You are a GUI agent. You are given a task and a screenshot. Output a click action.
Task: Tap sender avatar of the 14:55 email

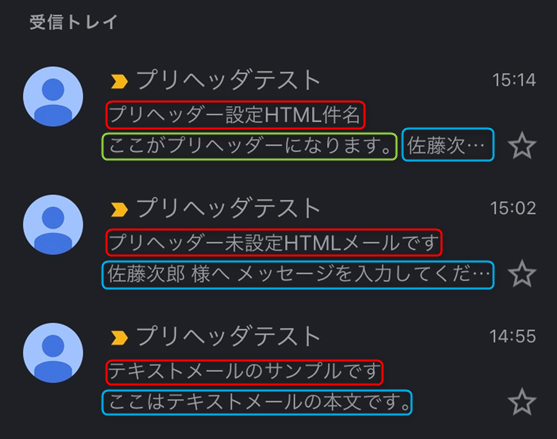(x=53, y=353)
